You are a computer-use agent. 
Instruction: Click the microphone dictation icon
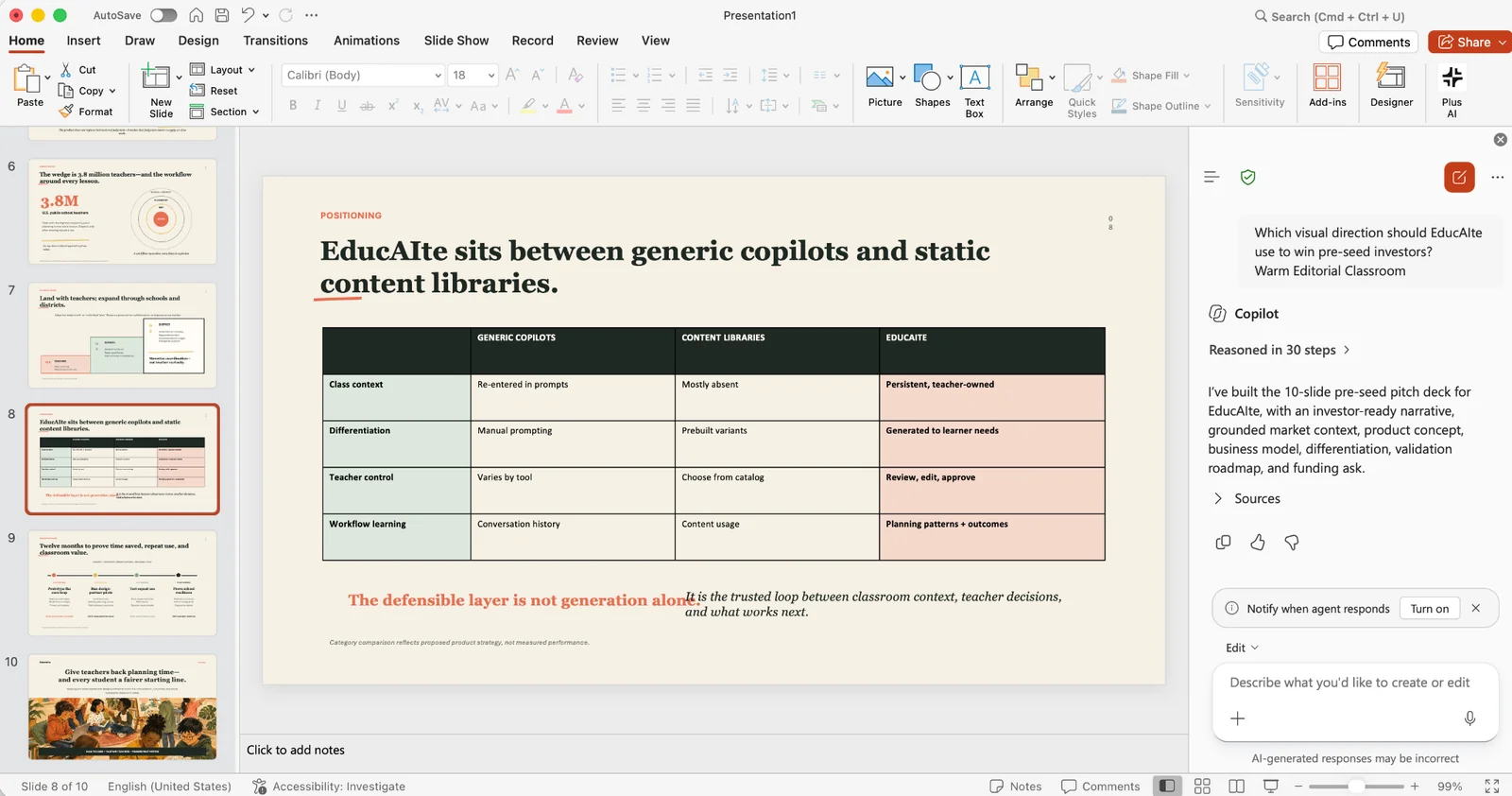[1469, 718]
